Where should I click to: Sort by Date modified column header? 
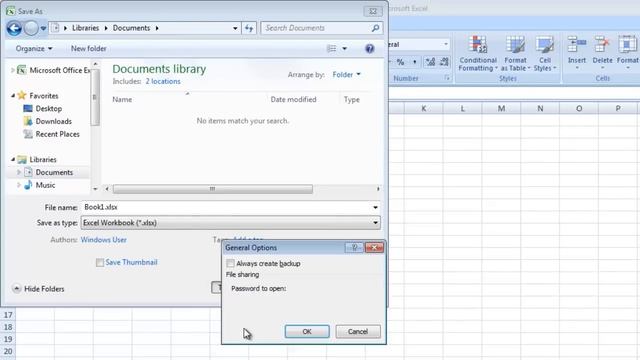[x=293, y=99]
